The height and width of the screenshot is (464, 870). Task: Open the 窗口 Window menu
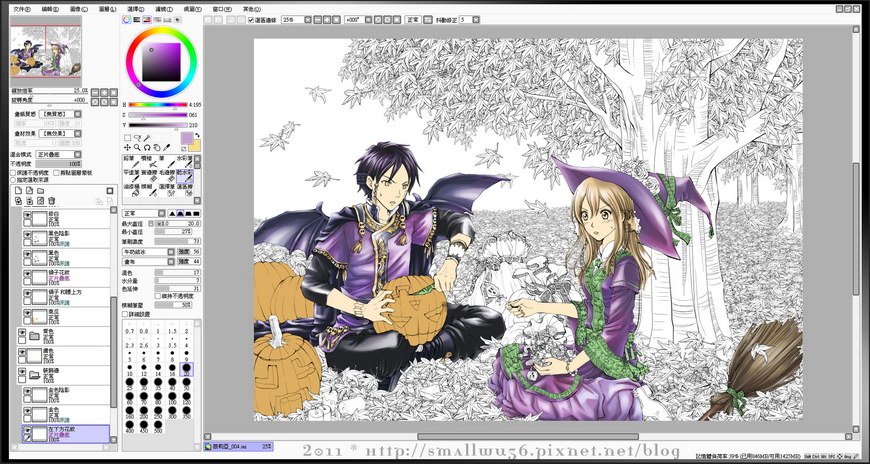click(222, 9)
